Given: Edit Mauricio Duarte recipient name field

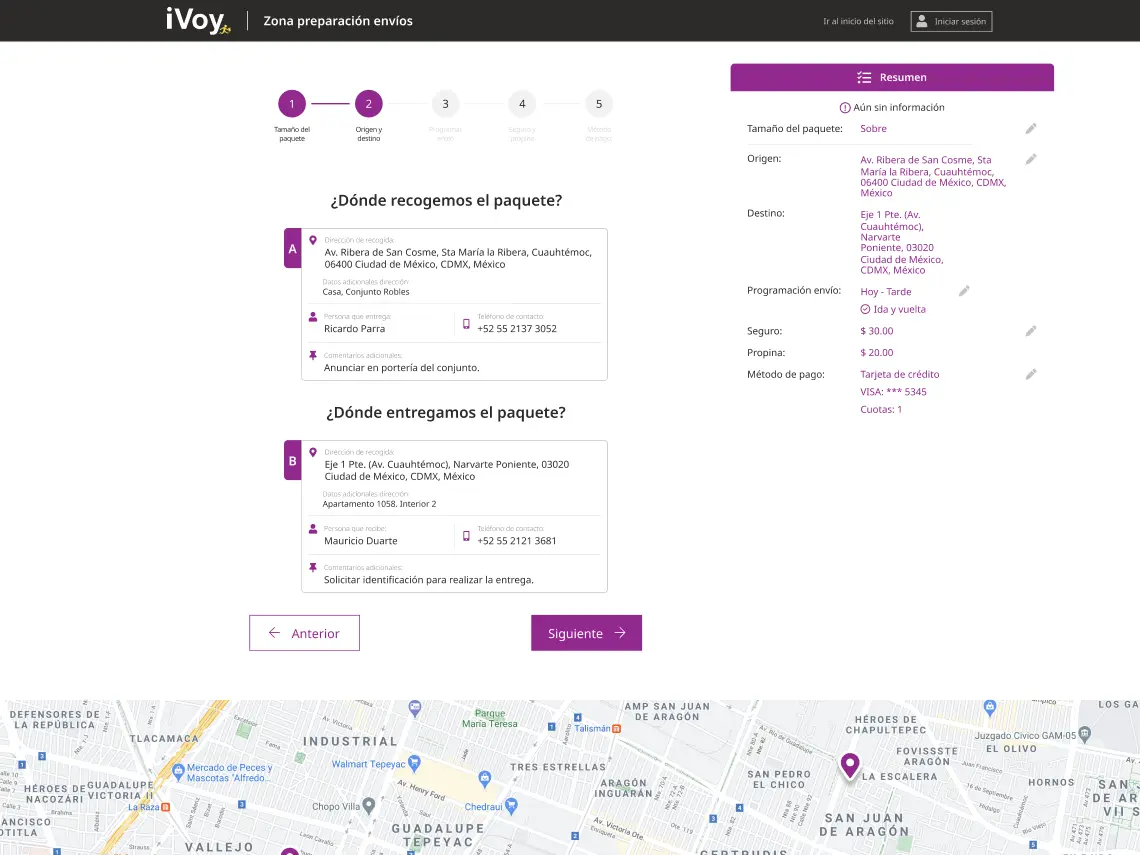Looking at the screenshot, I should tap(361, 541).
